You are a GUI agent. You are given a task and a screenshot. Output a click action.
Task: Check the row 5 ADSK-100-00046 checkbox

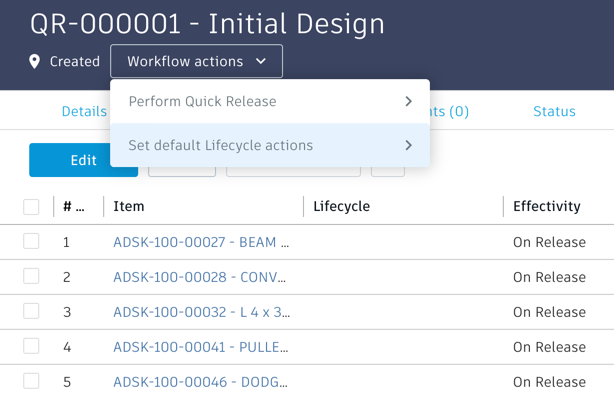click(x=31, y=381)
